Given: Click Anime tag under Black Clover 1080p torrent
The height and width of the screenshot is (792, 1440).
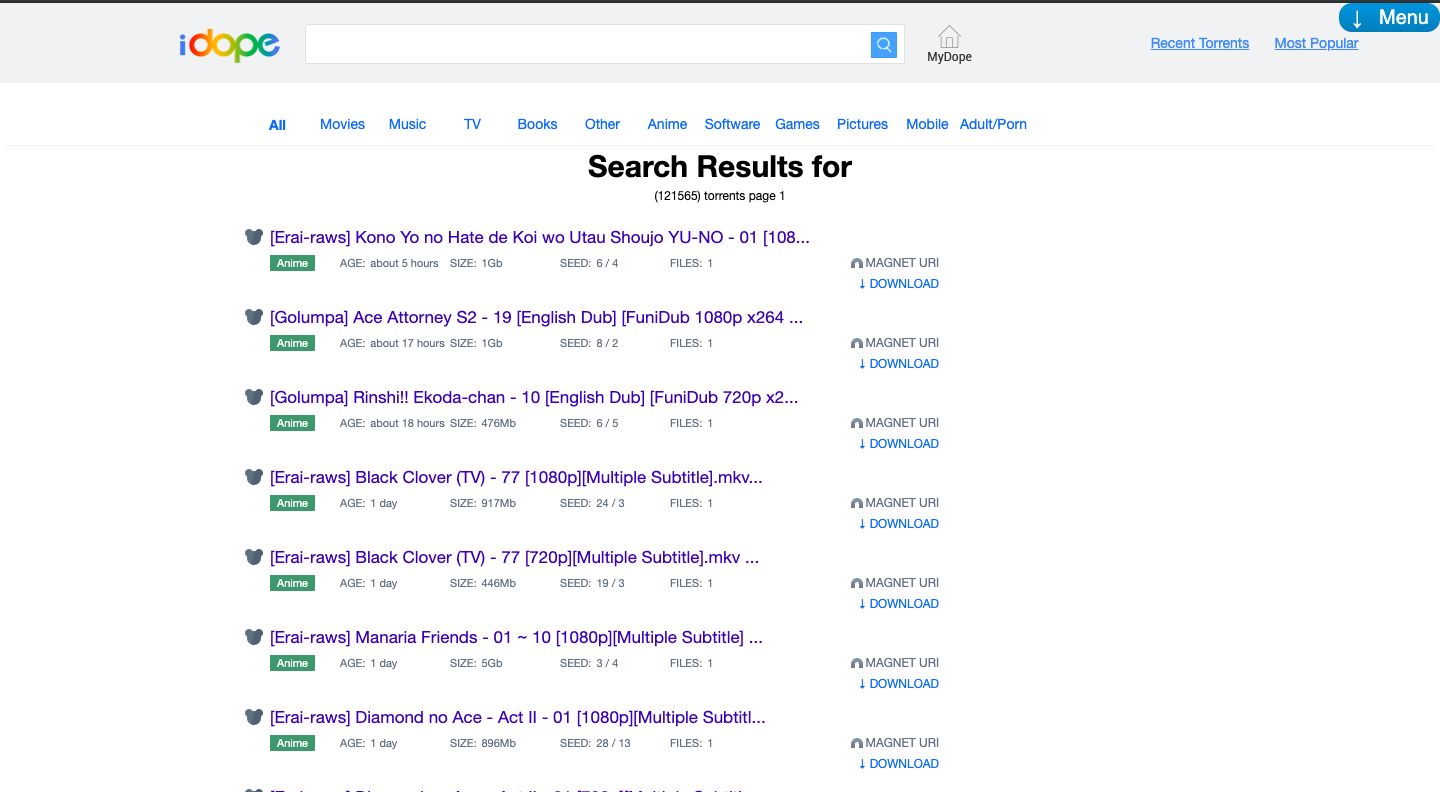Looking at the screenshot, I should (292, 503).
